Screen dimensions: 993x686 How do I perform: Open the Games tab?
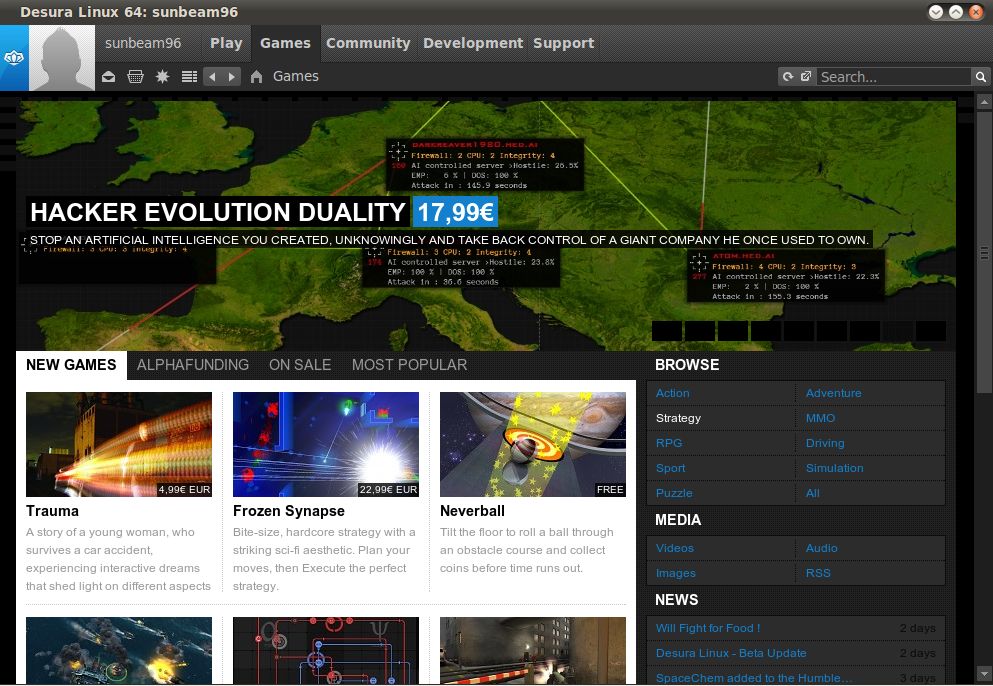(x=286, y=43)
